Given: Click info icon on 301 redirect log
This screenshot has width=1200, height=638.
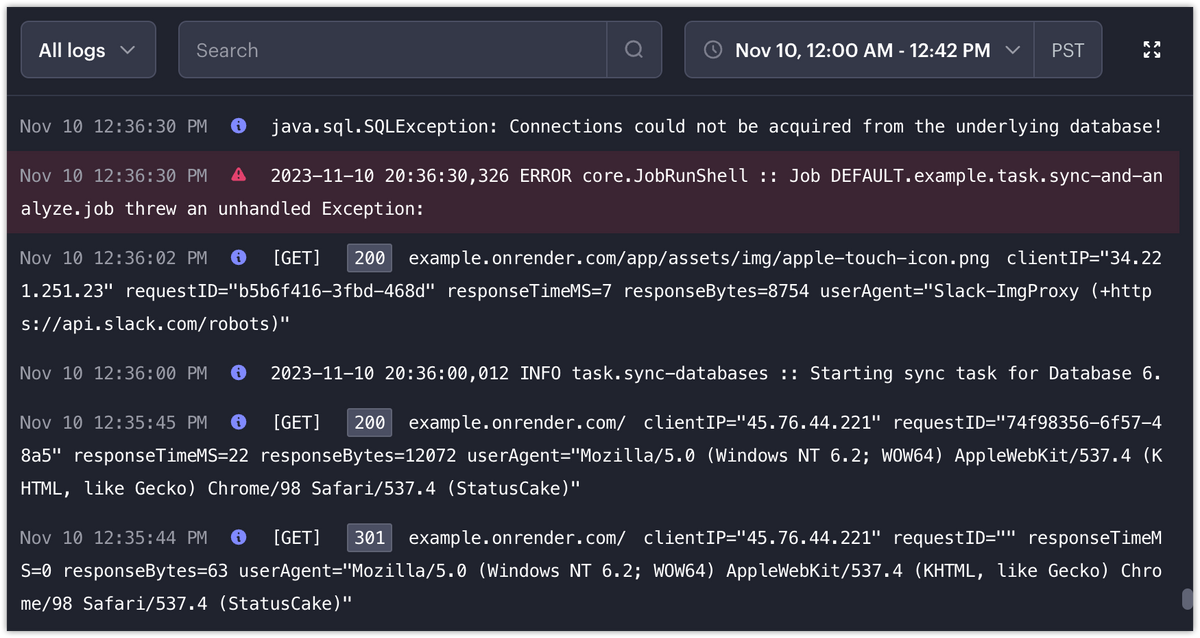Looking at the screenshot, I should click(238, 538).
